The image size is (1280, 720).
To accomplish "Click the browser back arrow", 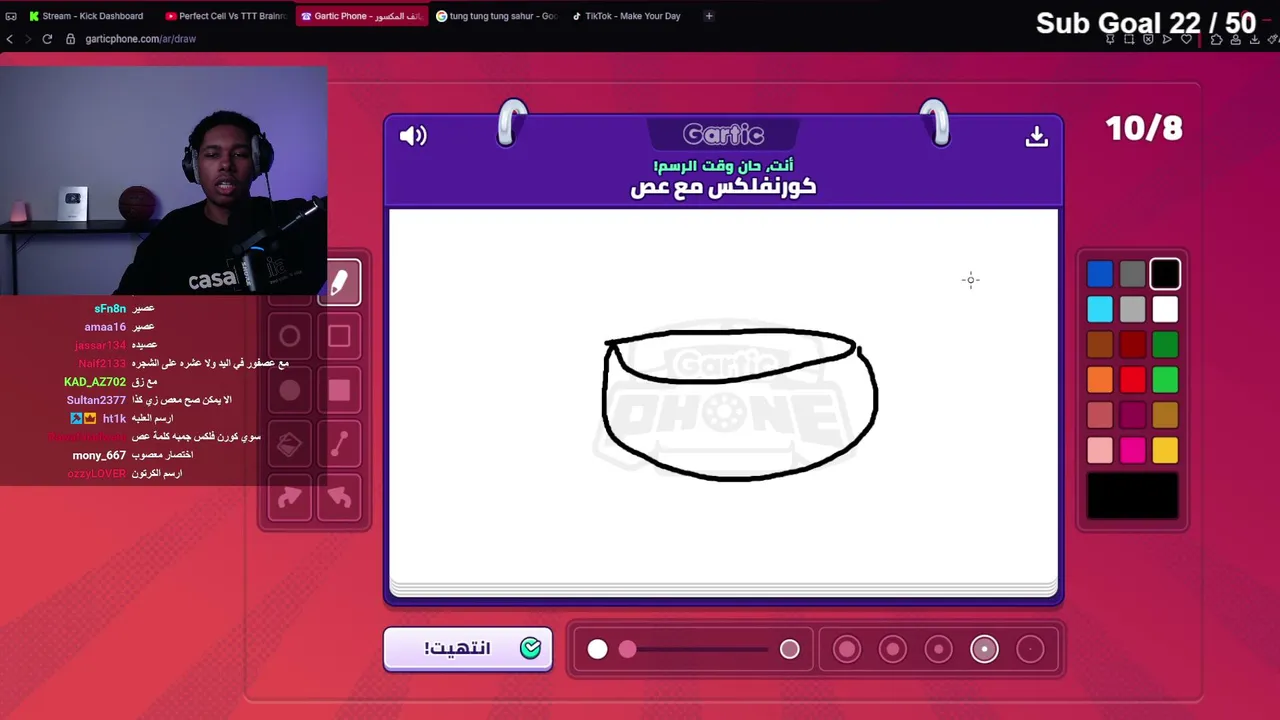I will [x=10, y=39].
